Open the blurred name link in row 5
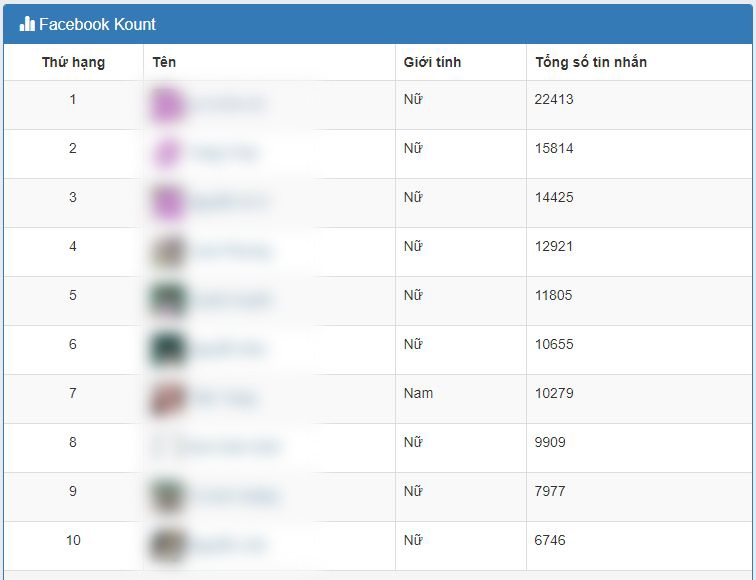The image size is (756, 580). click(230, 300)
